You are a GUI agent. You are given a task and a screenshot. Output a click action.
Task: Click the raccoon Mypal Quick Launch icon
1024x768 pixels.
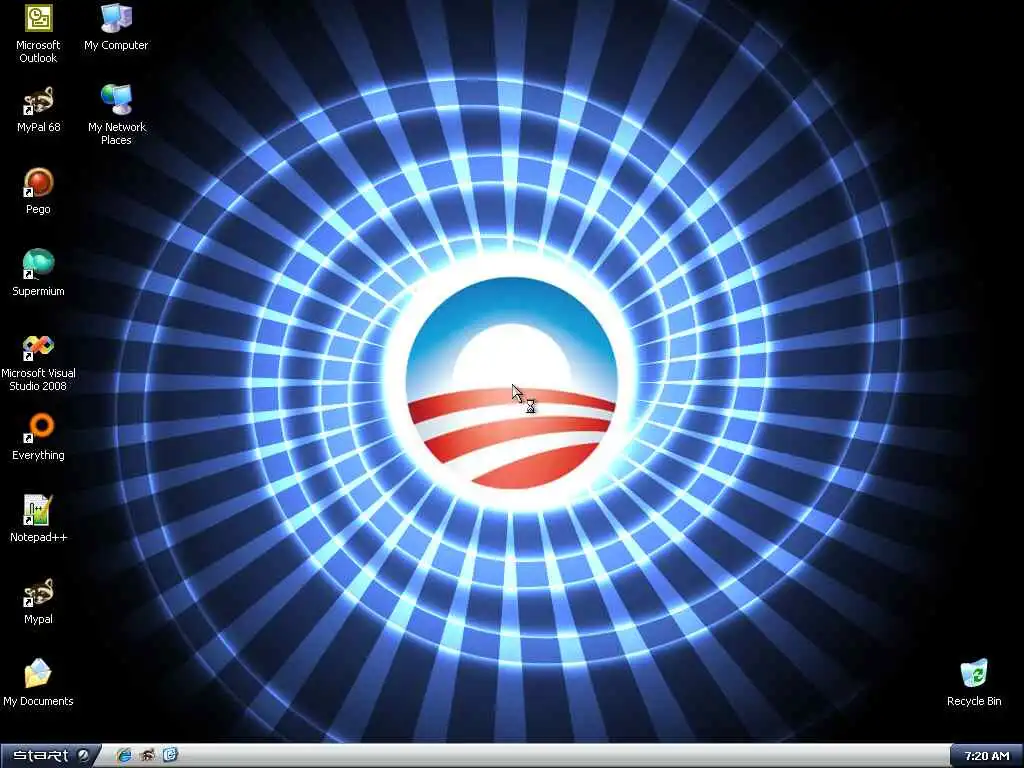point(148,756)
